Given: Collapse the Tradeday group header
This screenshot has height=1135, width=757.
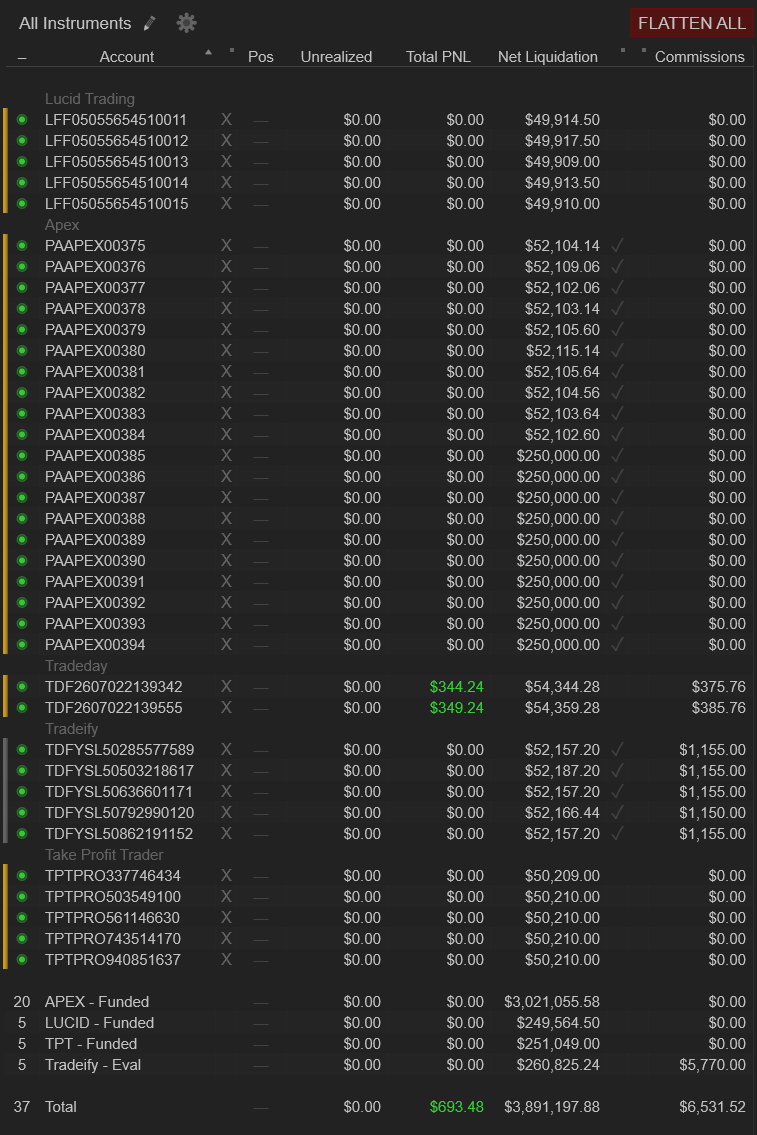Looking at the screenshot, I should [76, 665].
